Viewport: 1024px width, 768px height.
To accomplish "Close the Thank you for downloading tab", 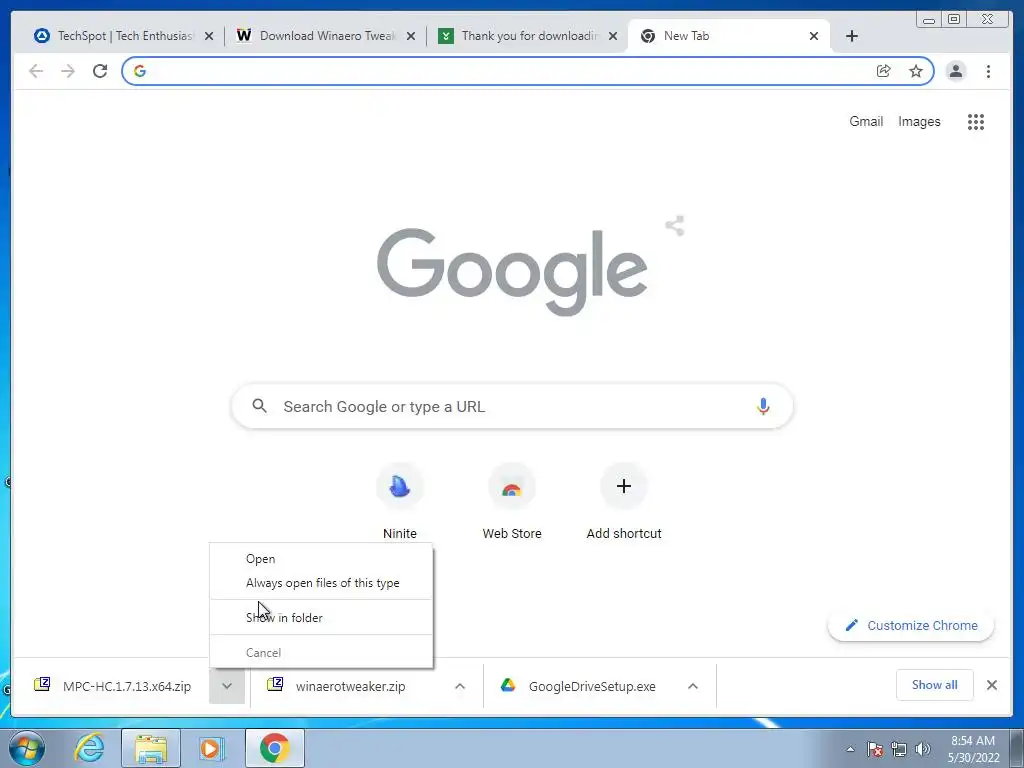I will (x=613, y=36).
